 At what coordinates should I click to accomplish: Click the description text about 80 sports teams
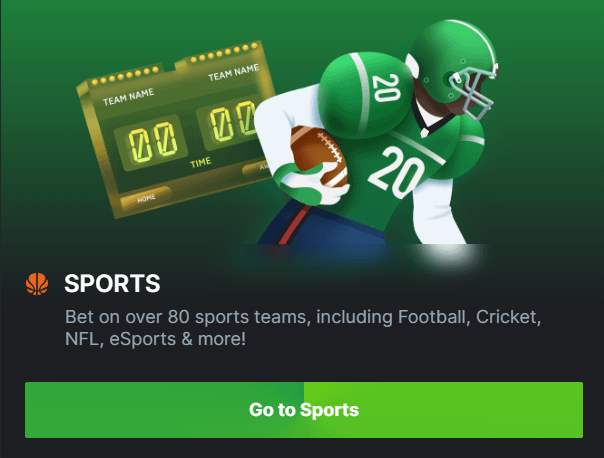pyautogui.click(x=303, y=328)
